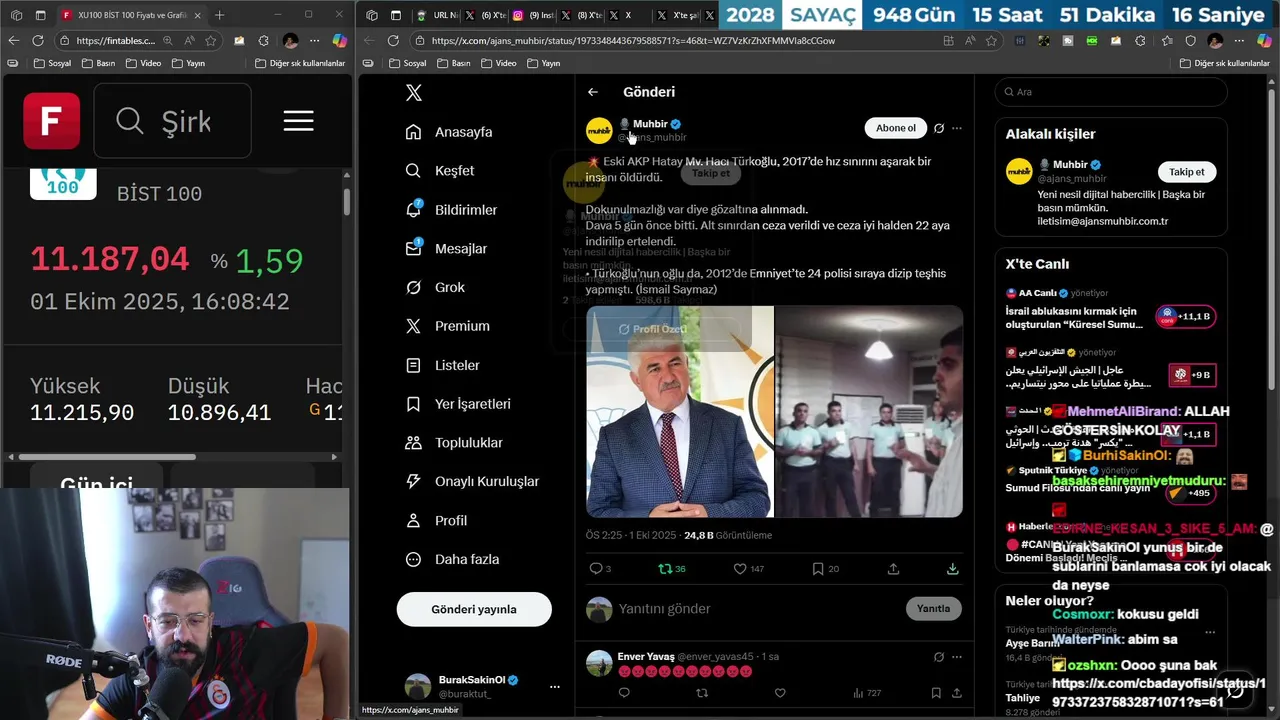Image resolution: width=1280 pixels, height=720 pixels.
Task: Reload the X page
Action: 393,41
